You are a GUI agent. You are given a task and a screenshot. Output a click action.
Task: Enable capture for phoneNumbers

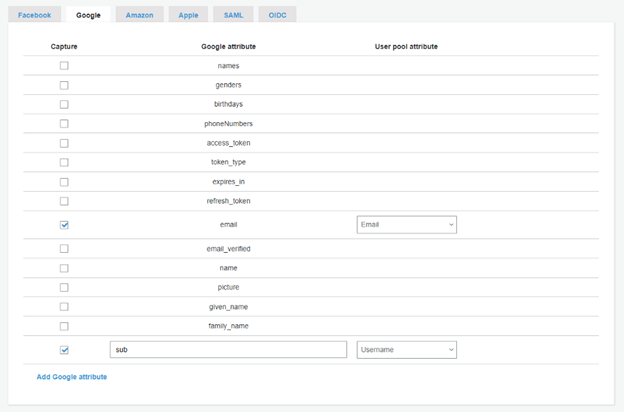pos(64,124)
